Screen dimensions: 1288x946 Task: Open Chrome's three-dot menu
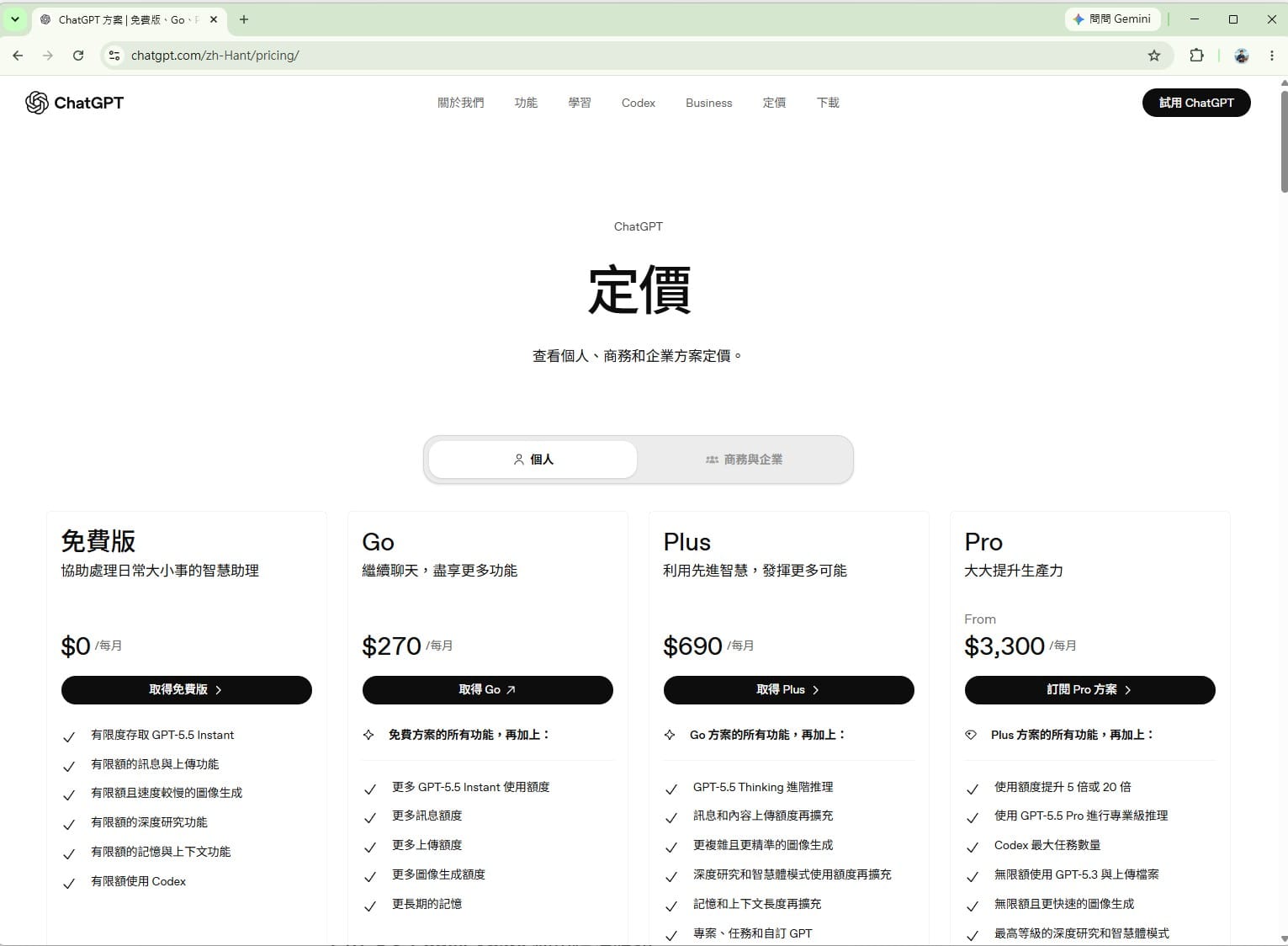(x=1271, y=56)
